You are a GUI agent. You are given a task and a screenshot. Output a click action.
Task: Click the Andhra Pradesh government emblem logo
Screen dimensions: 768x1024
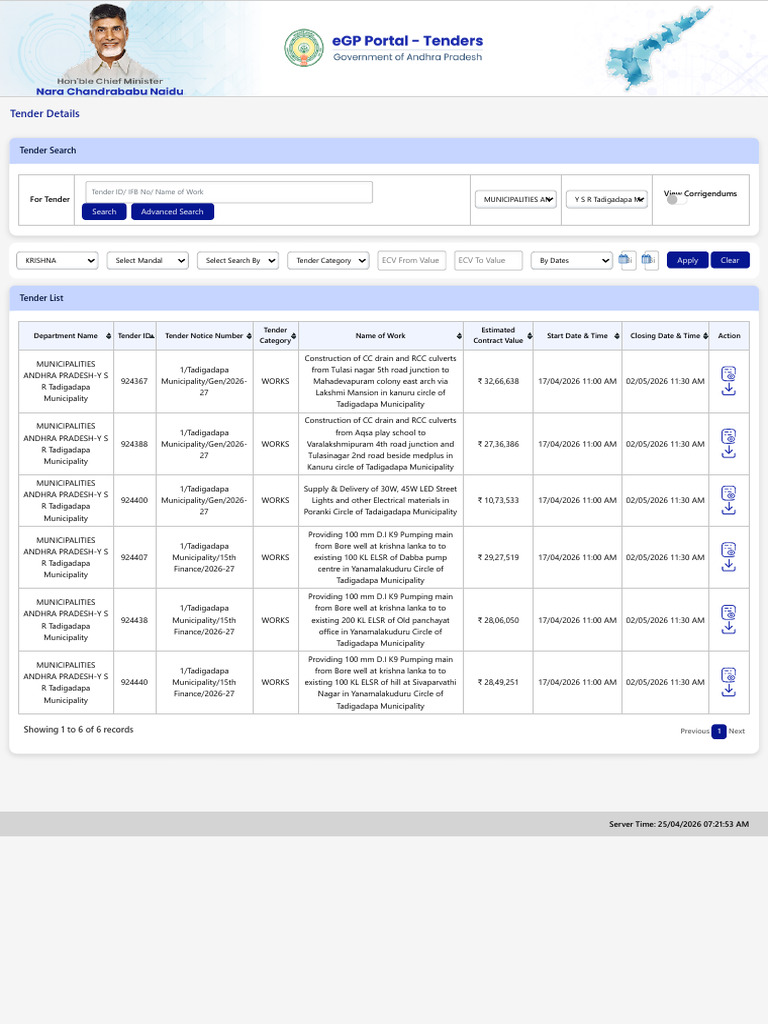click(x=304, y=48)
